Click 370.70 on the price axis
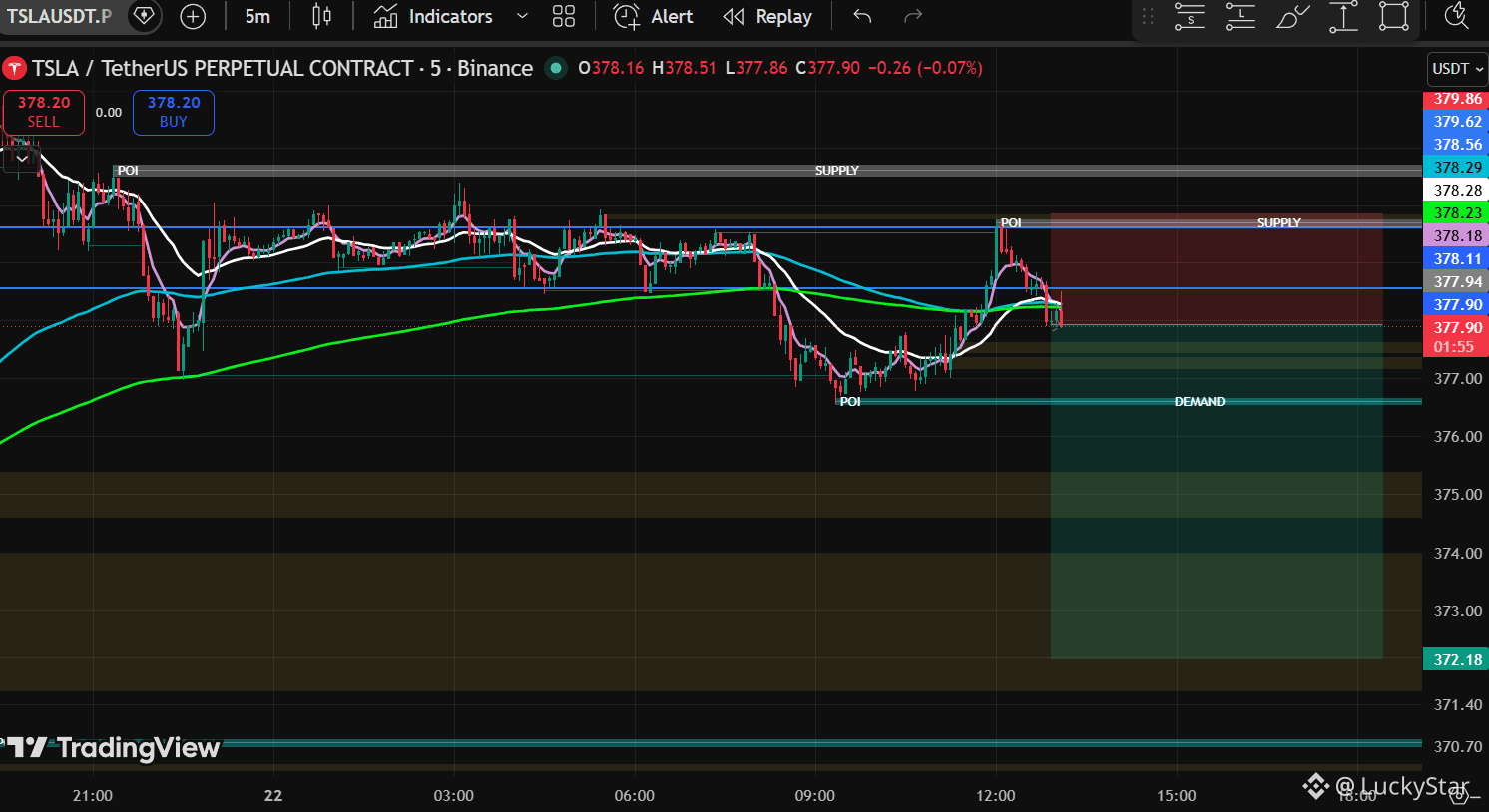The image size is (1489, 812). point(1457,746)
